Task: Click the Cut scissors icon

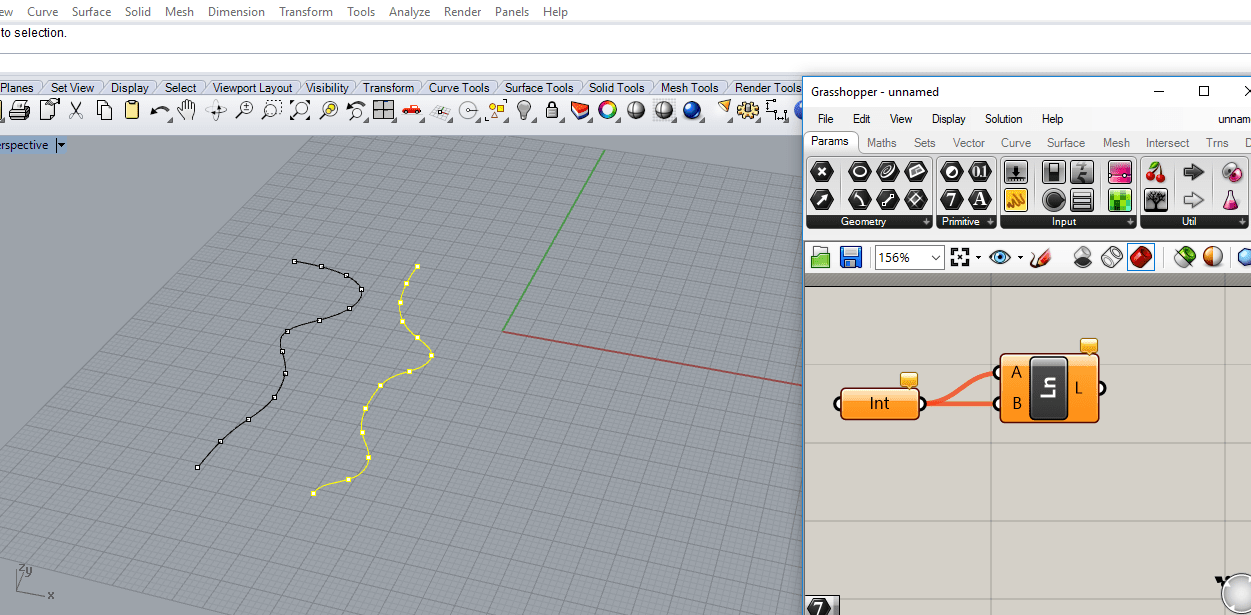Action: point(76,110)
